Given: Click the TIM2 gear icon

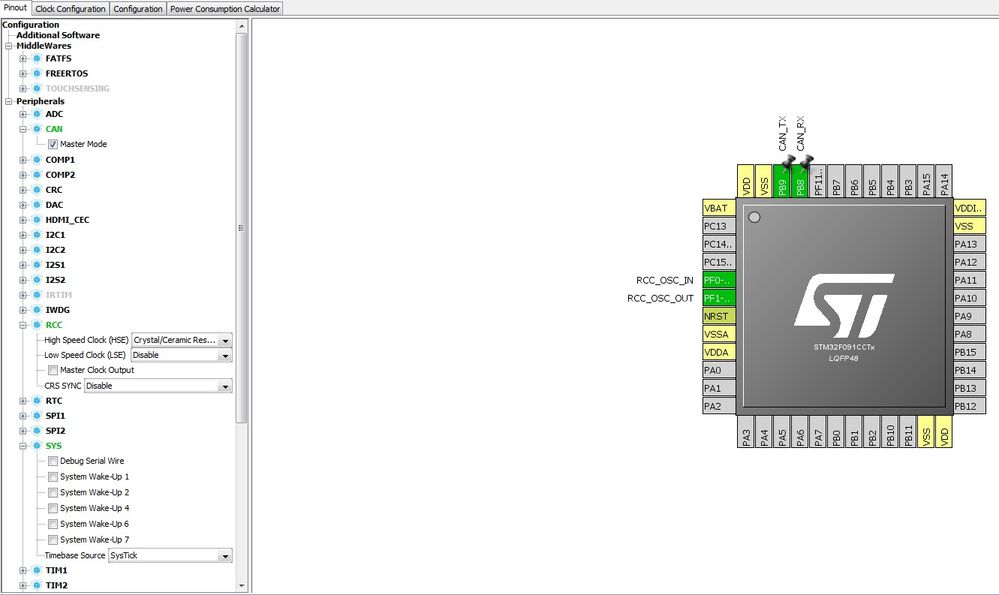Looking at the screenshot, I should (x=37, y=585).
